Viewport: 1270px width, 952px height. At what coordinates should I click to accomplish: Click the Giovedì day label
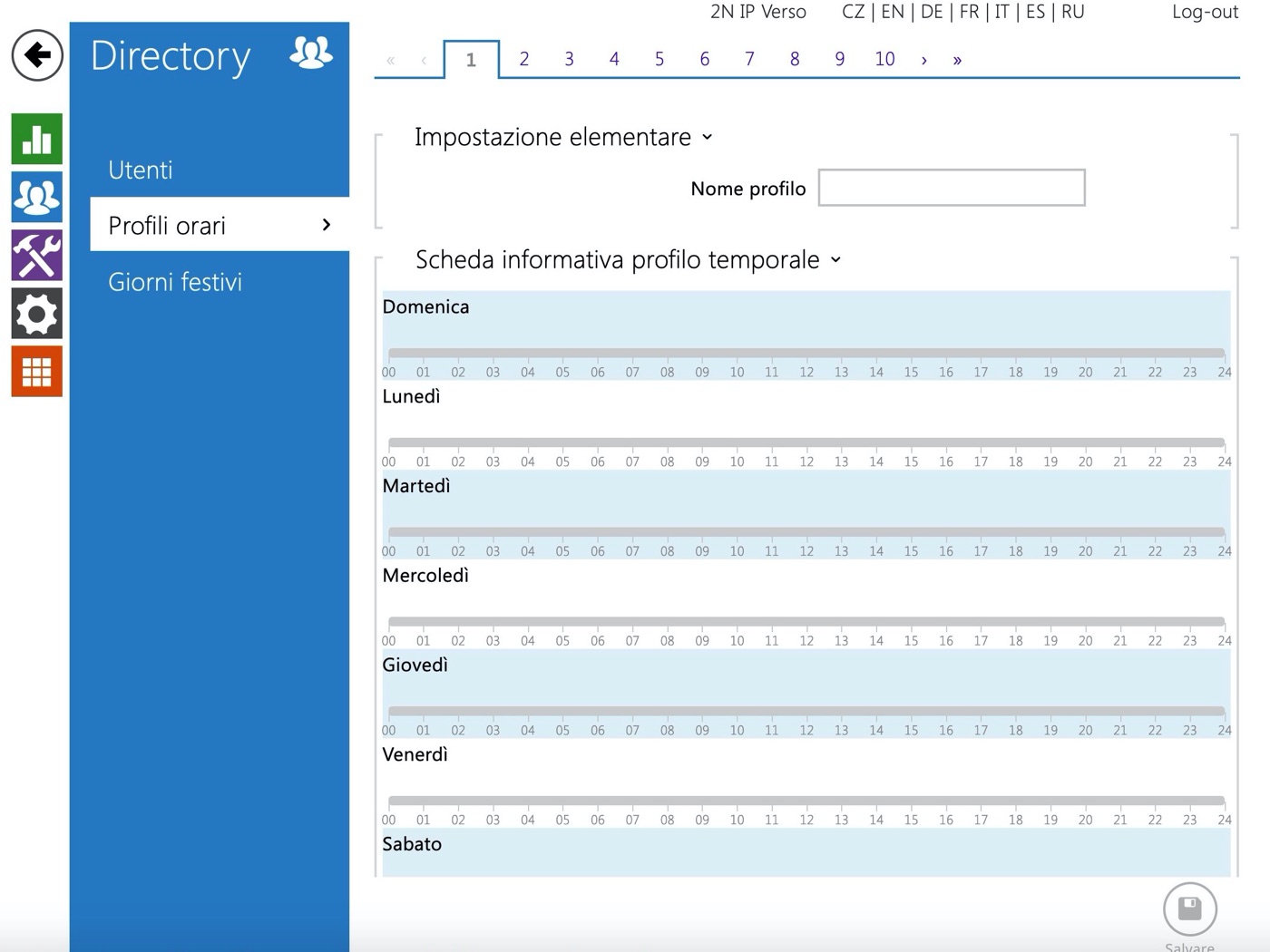(415, 665)
